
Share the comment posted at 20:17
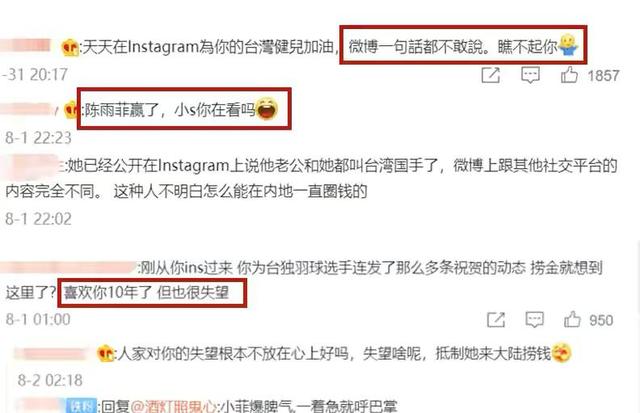pos(491,75)
